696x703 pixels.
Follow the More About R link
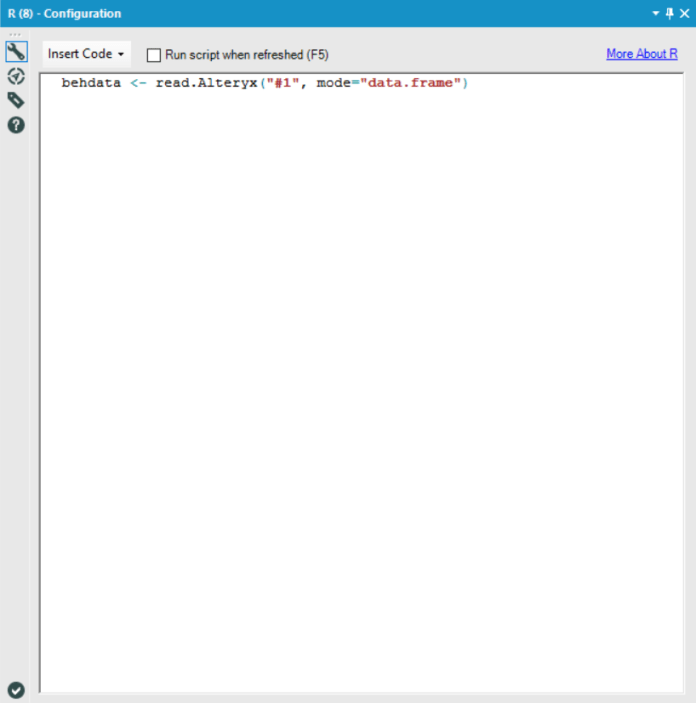[x=641, y=54]
